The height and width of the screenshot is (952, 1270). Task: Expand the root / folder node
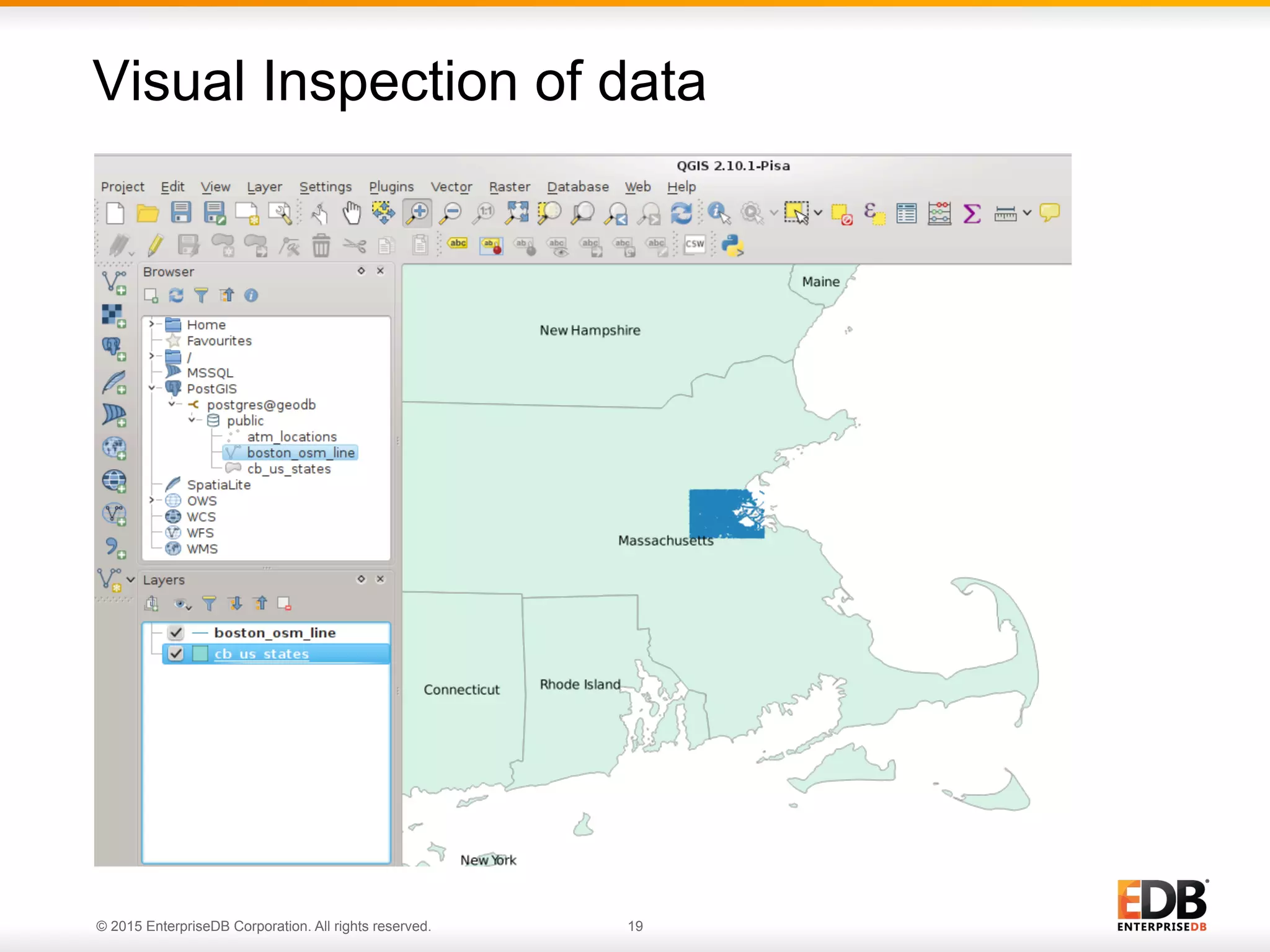[x=151, y=356]
